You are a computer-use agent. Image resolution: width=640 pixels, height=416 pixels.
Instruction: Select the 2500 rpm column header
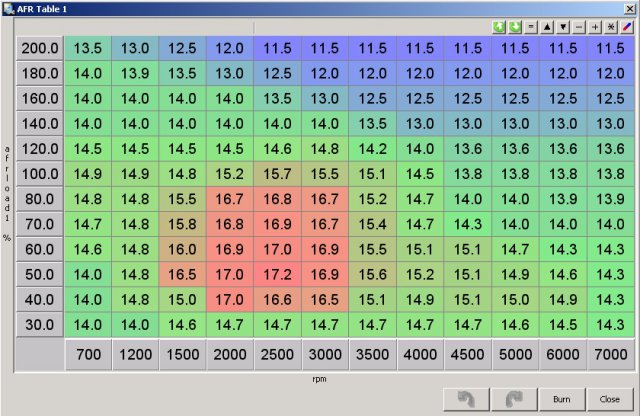pyautogui.click(x=277, y=355)
